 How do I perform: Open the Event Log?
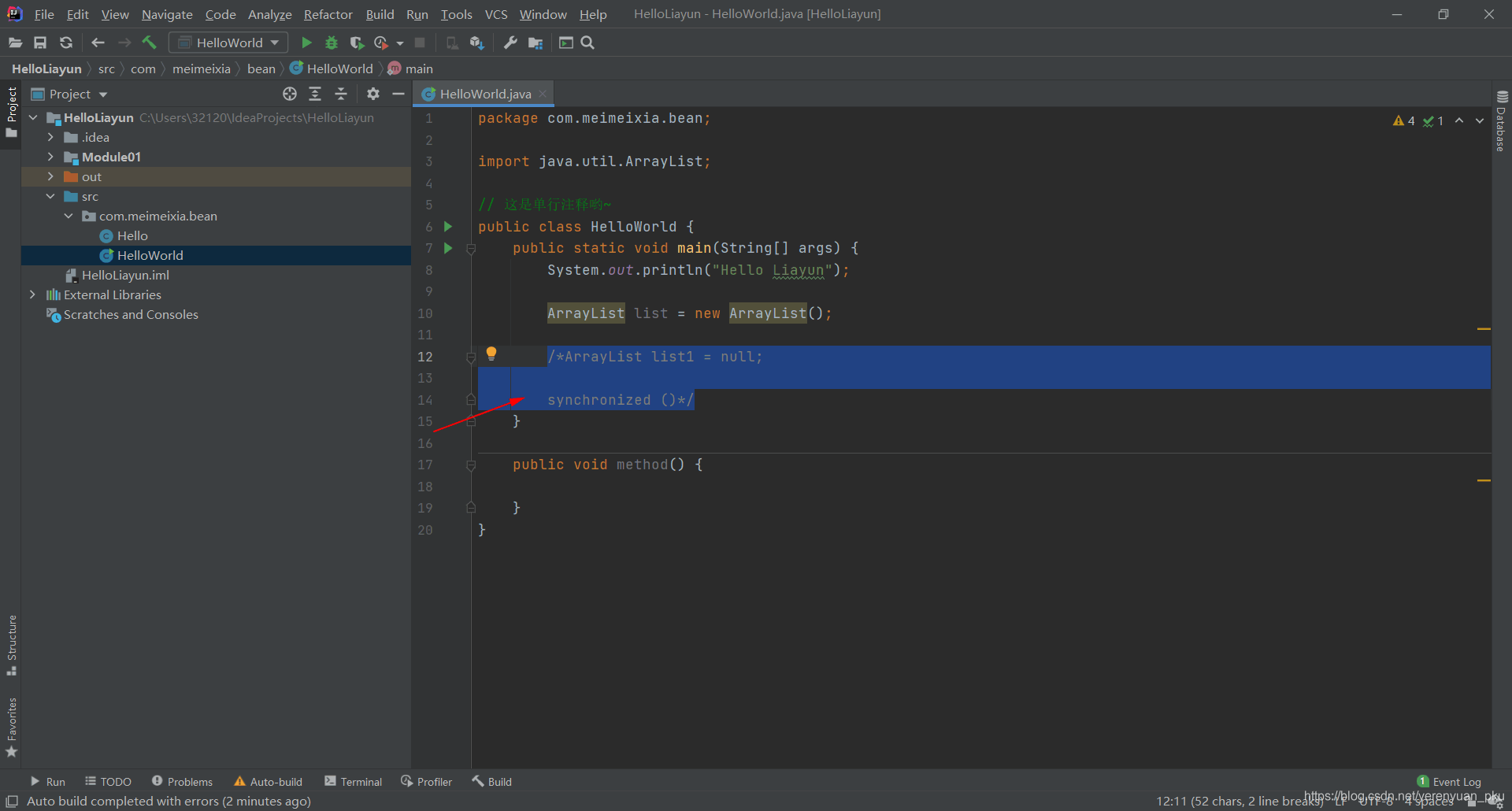1449,781
